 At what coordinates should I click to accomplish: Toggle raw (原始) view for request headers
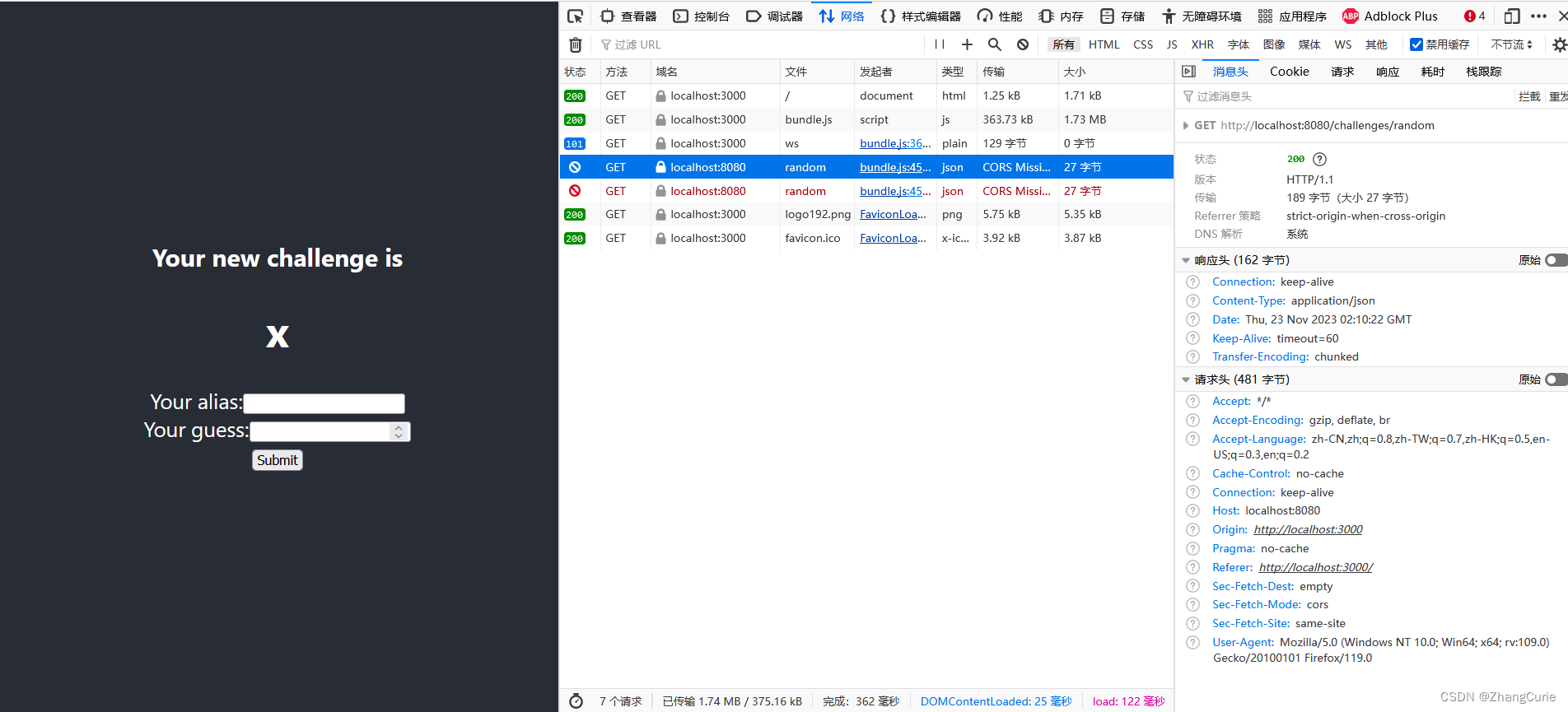1556,379
